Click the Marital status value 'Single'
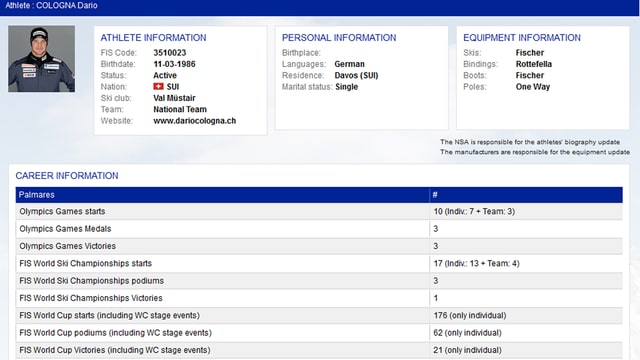The width and height of the screenshot is (640, 360). coord(347,87)
